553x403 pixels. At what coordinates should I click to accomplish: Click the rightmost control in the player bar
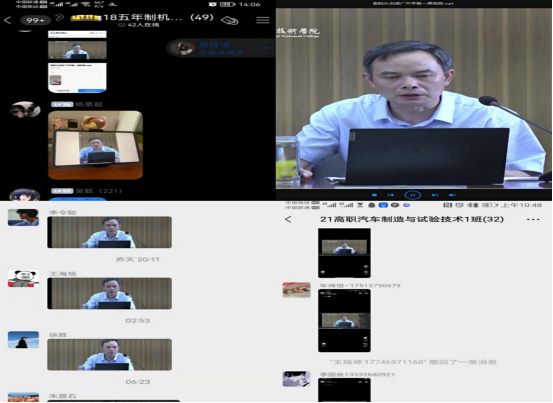[452, 195]
